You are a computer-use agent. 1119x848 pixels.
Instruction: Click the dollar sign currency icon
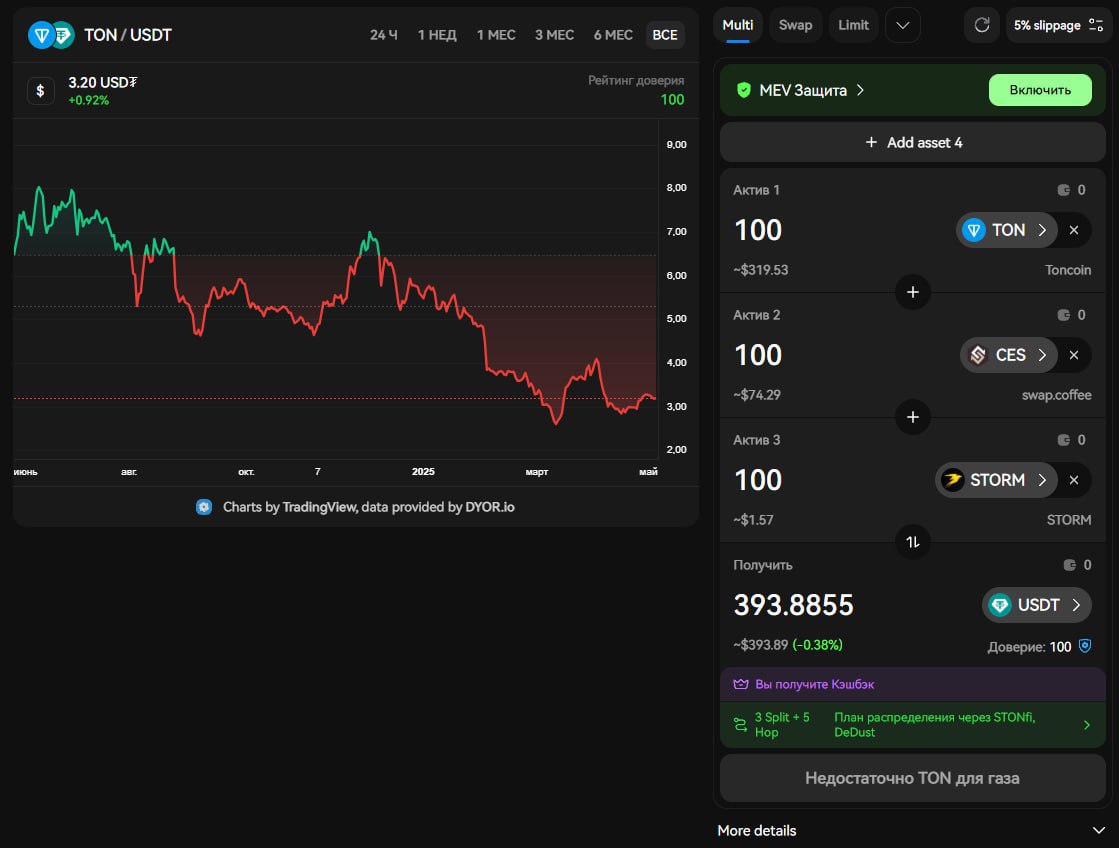[x=40, y=90]
